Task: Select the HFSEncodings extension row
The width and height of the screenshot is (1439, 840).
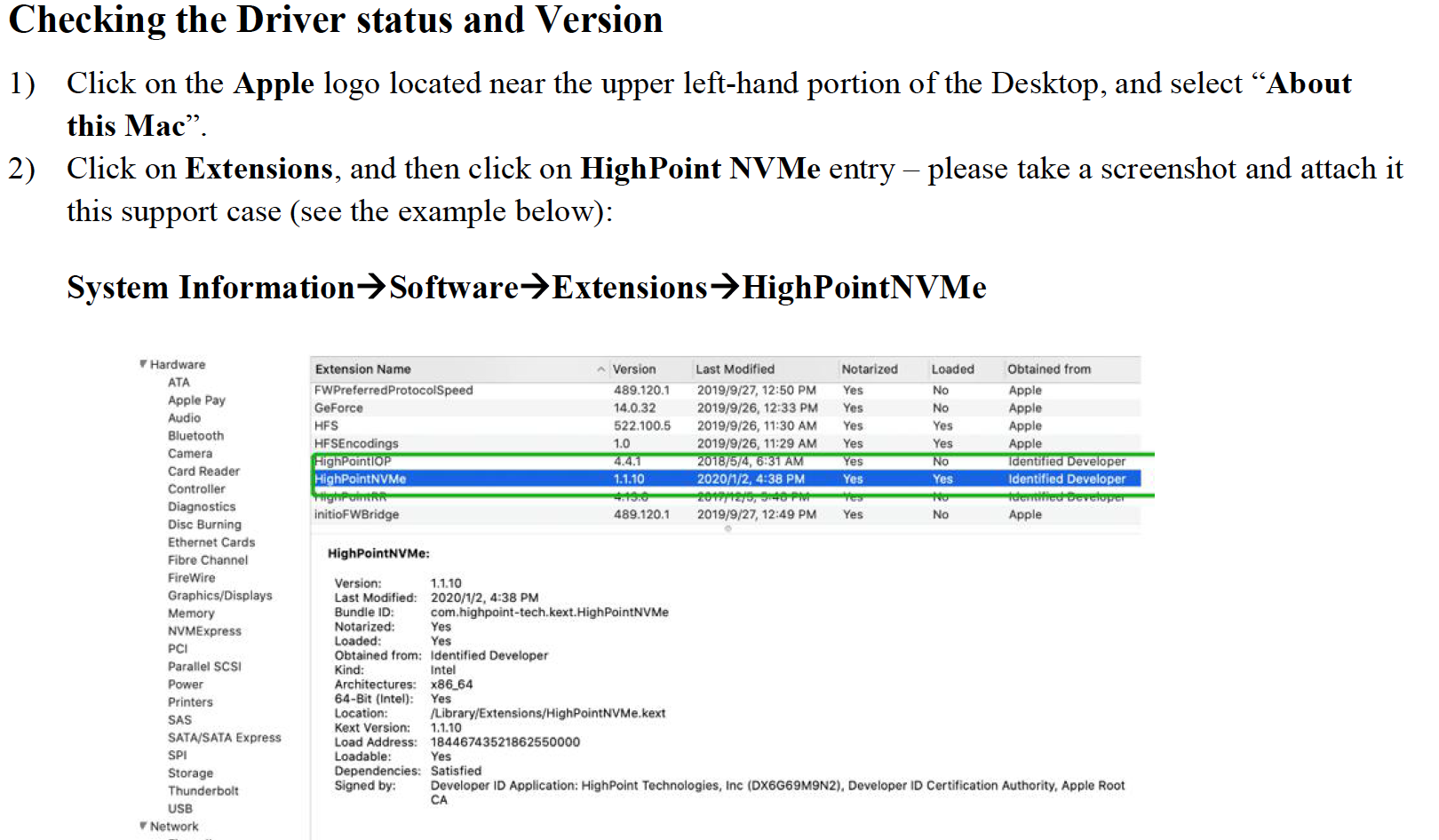Action: pos(726,443)
